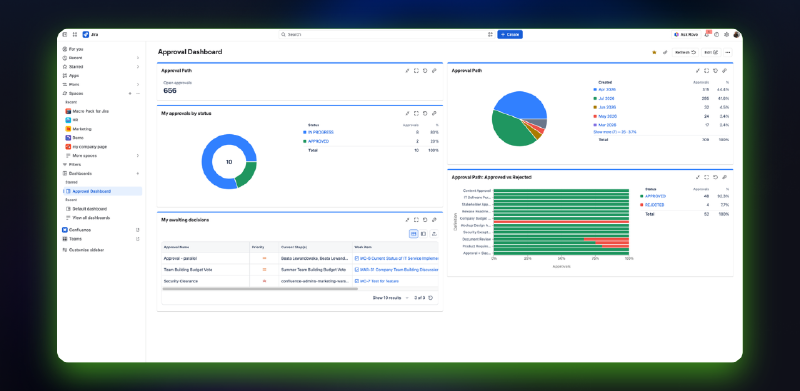This screenshot has width=800, height=391.
Task: Configure the pie chart Approval Path gadget
Action: (724, 71)
